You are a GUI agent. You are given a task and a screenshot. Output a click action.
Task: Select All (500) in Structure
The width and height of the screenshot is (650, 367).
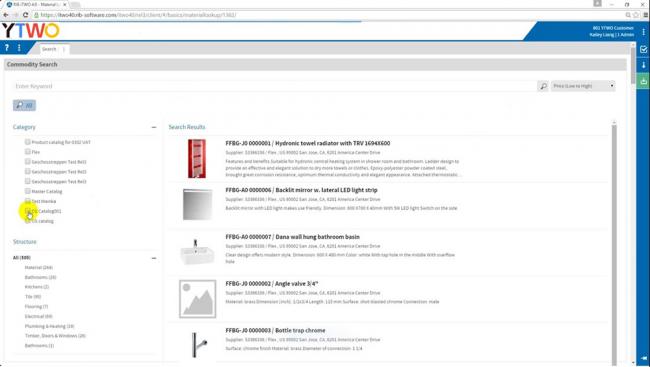pyautogui.click(x=22, y=258)
